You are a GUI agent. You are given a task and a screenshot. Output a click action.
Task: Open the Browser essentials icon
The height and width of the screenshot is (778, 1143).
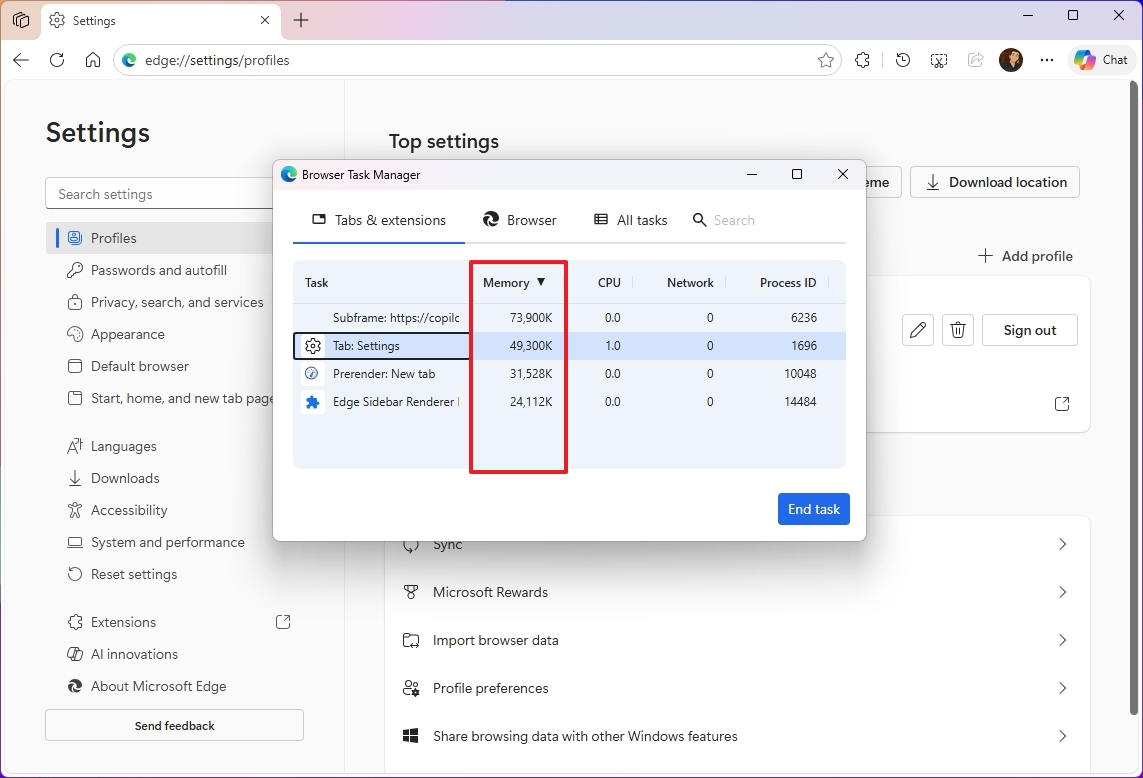(862, 60)
